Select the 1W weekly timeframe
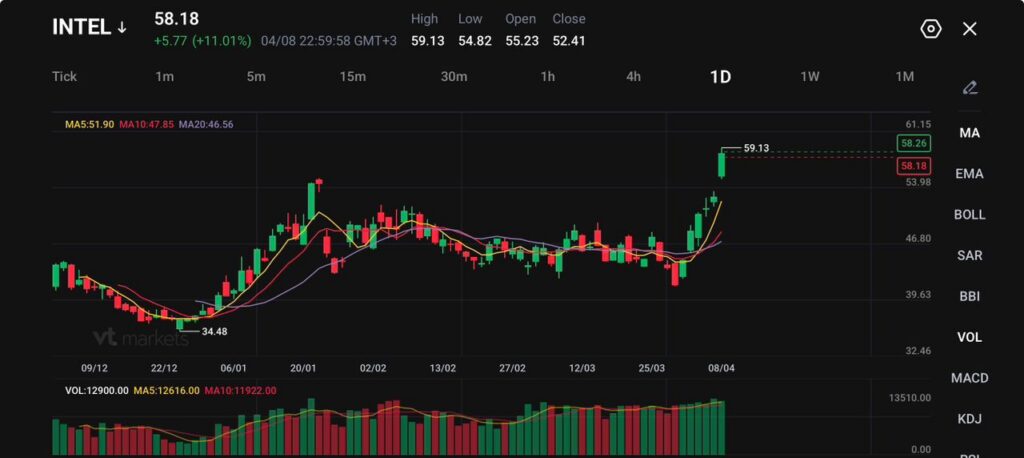The image size is (1024, 458). [x=810, y=77]
